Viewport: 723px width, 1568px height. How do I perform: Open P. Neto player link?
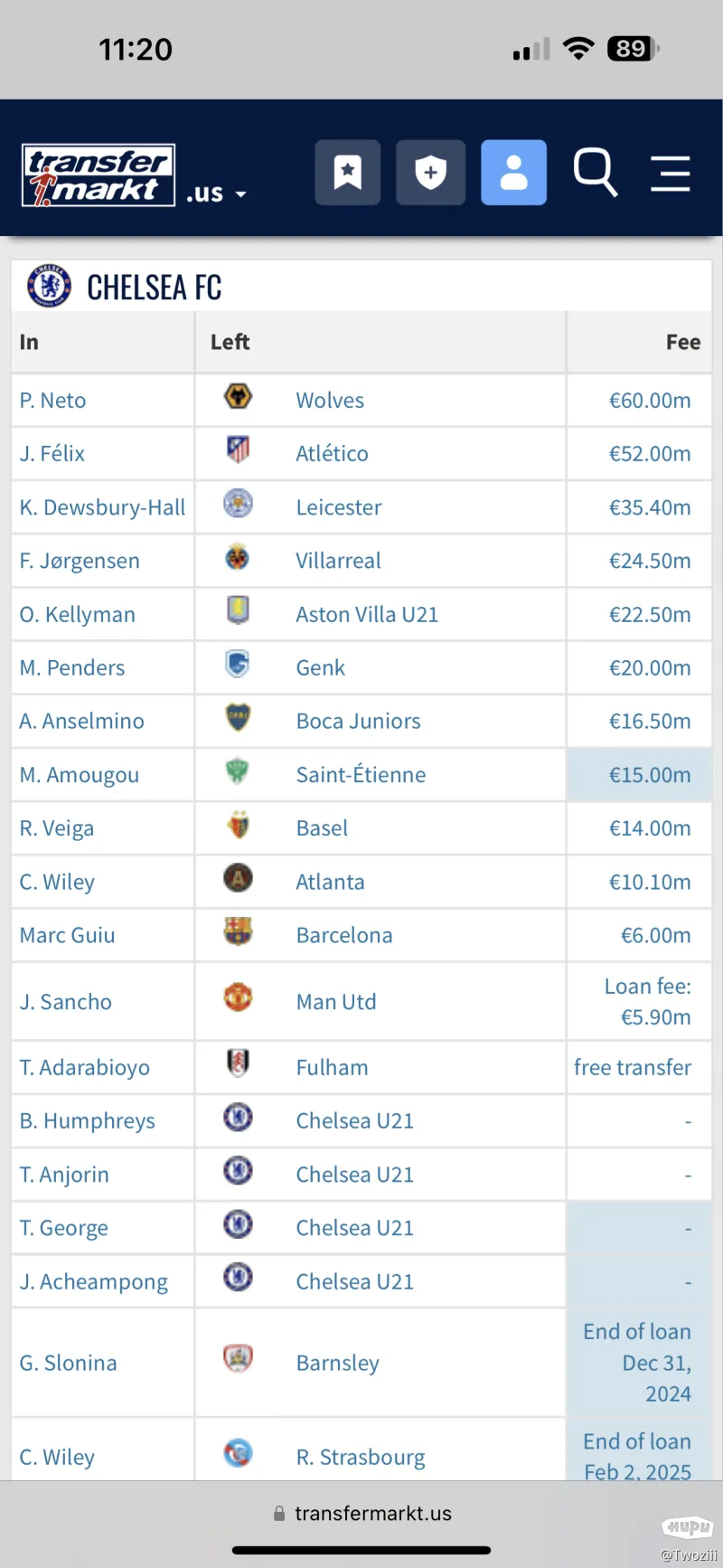pos(52,400)
